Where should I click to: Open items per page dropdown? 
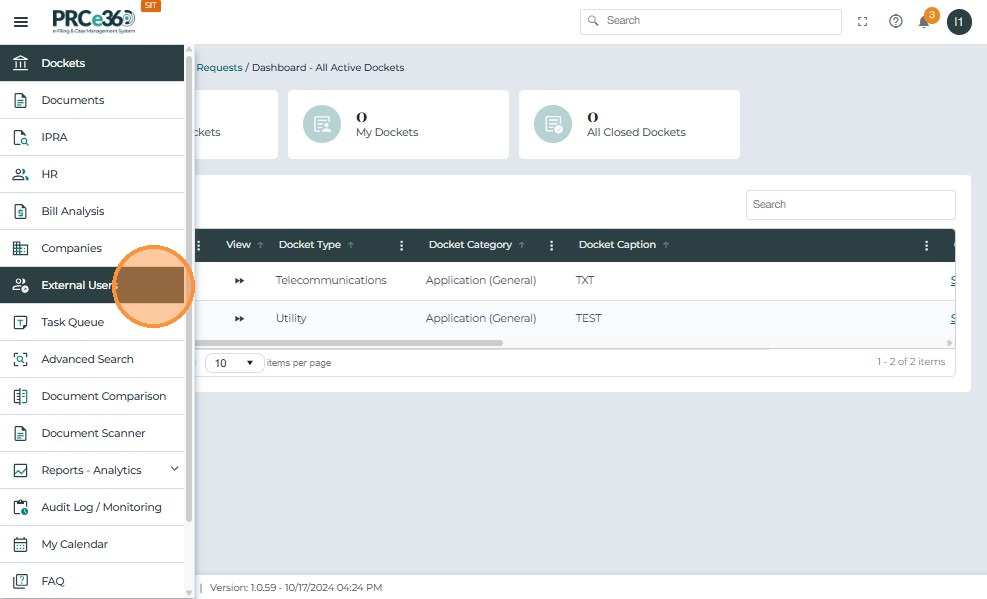point(235,363)
